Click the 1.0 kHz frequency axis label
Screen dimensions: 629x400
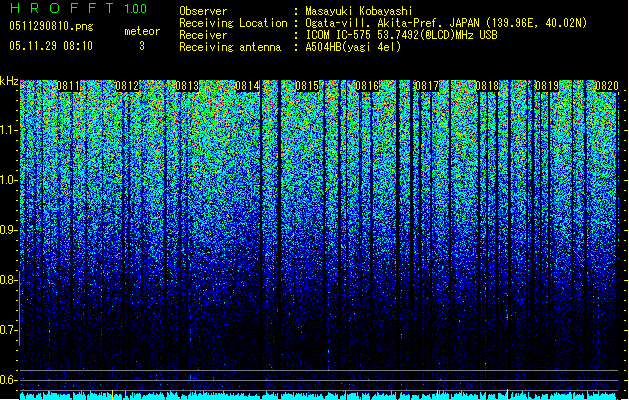(x=9, y=180)
